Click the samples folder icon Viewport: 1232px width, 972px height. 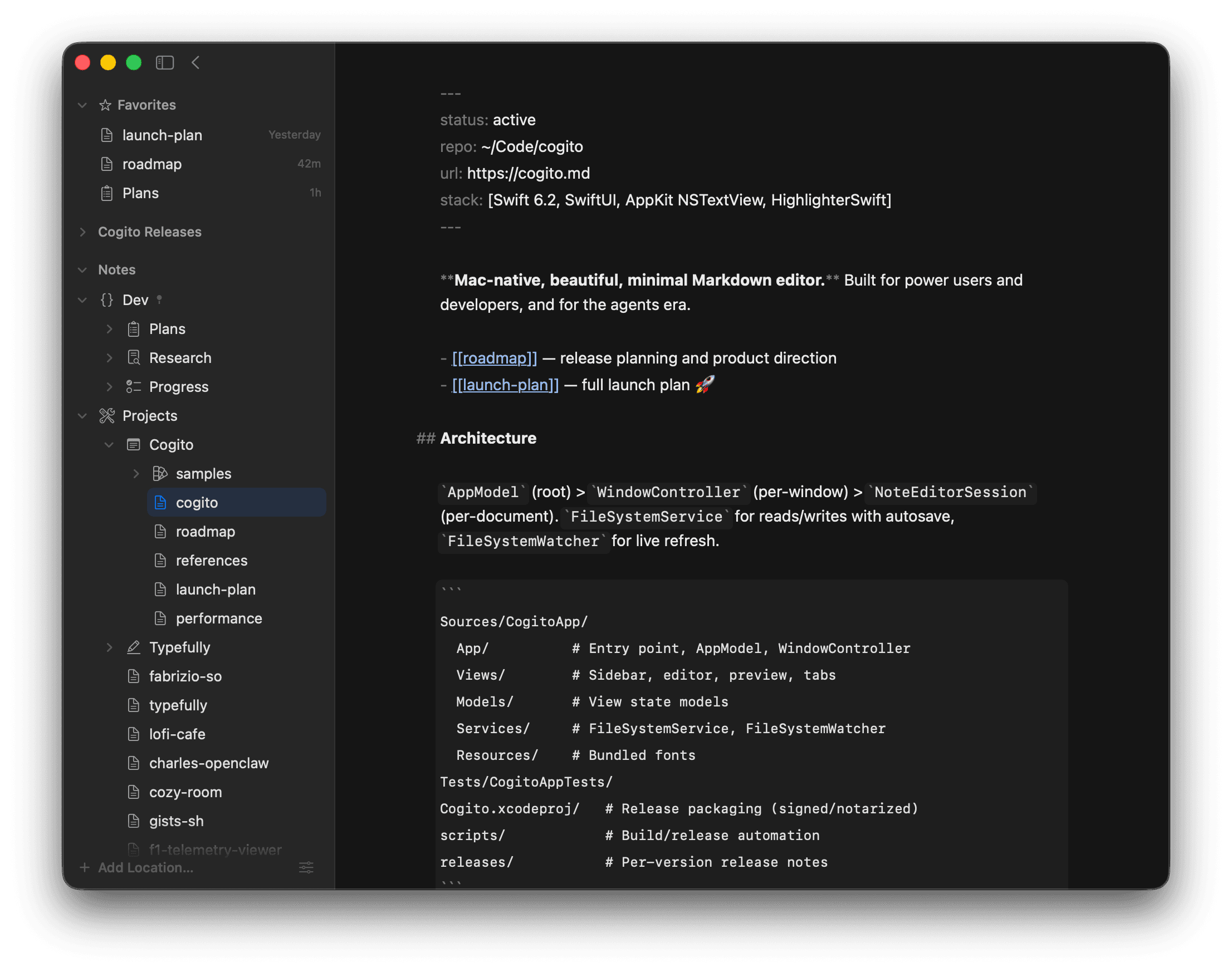point(160,474)
